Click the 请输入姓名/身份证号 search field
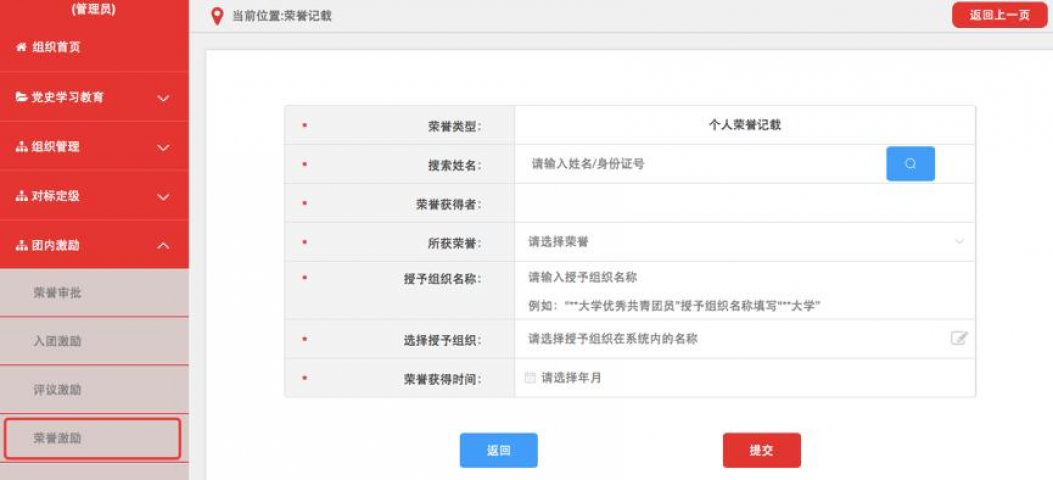Screen dimensions: 1053x480 coord(700,164)
